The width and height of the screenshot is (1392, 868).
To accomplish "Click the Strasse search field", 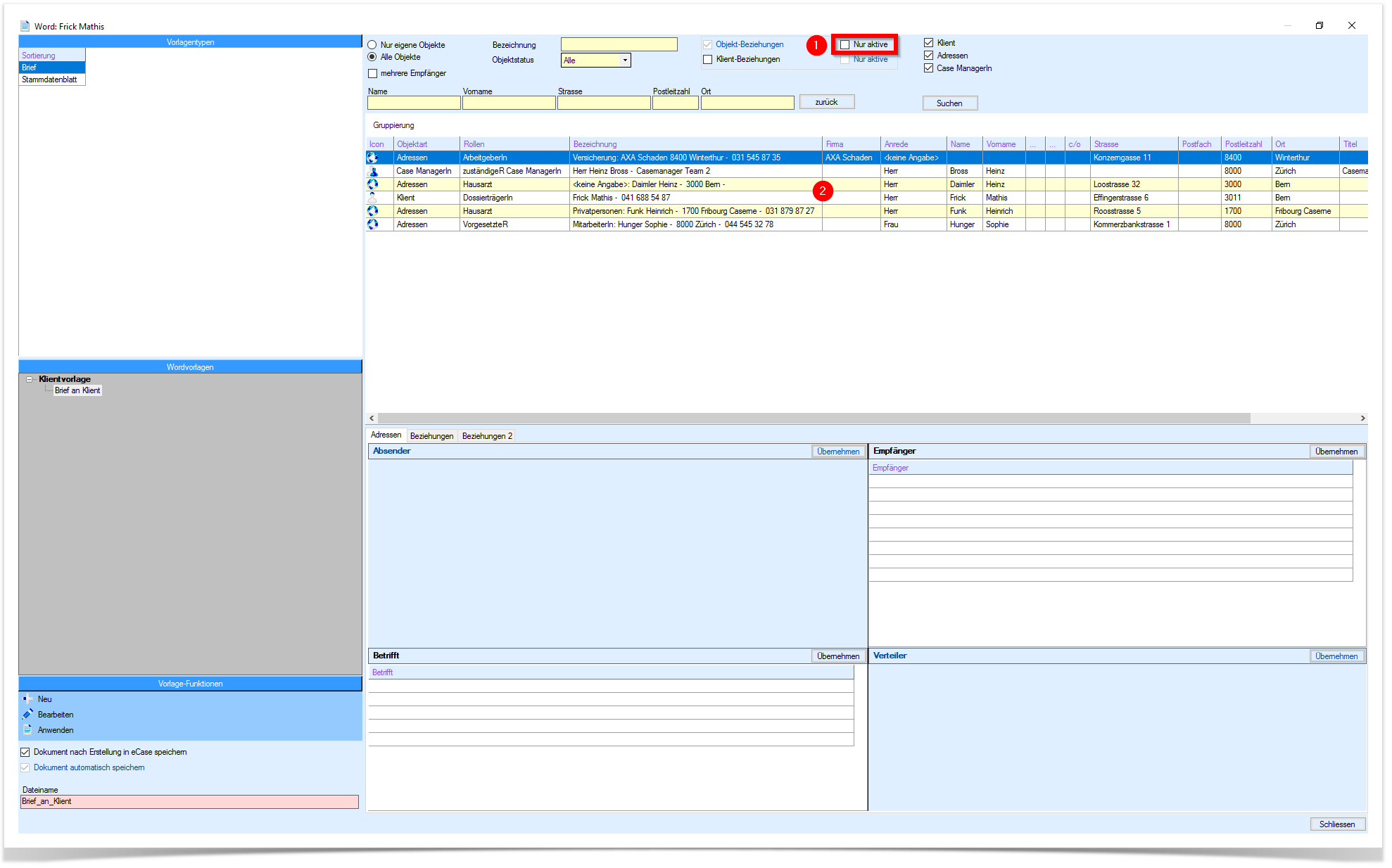I will click(x=604, y=103).
